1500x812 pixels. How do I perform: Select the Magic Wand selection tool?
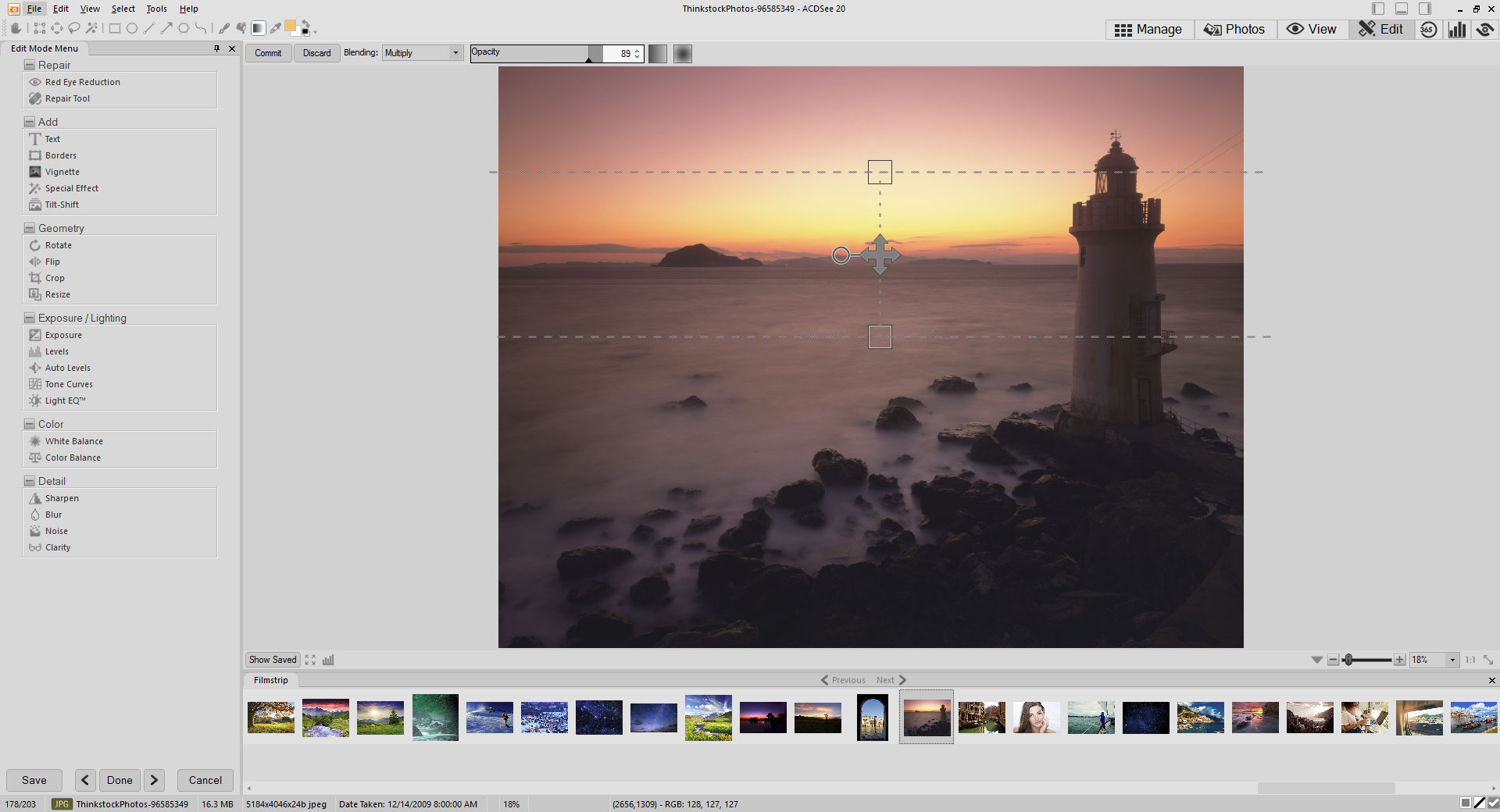[91, 29]
